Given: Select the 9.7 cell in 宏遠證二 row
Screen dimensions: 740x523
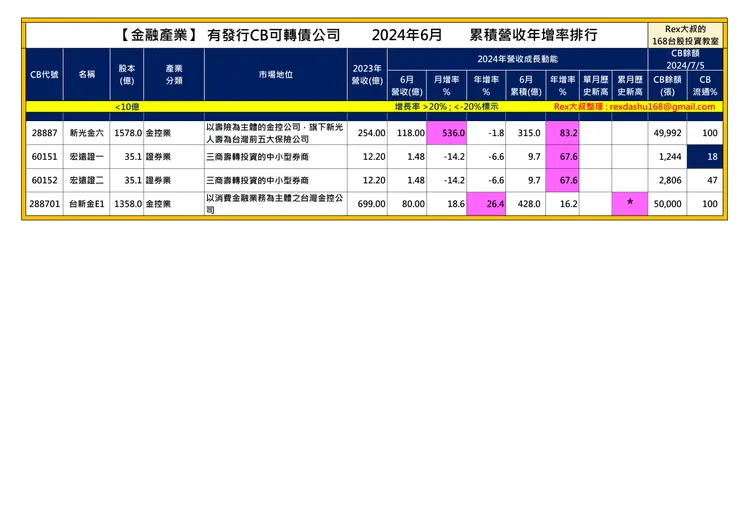Looking at the screenshot, I should (526, 180).
